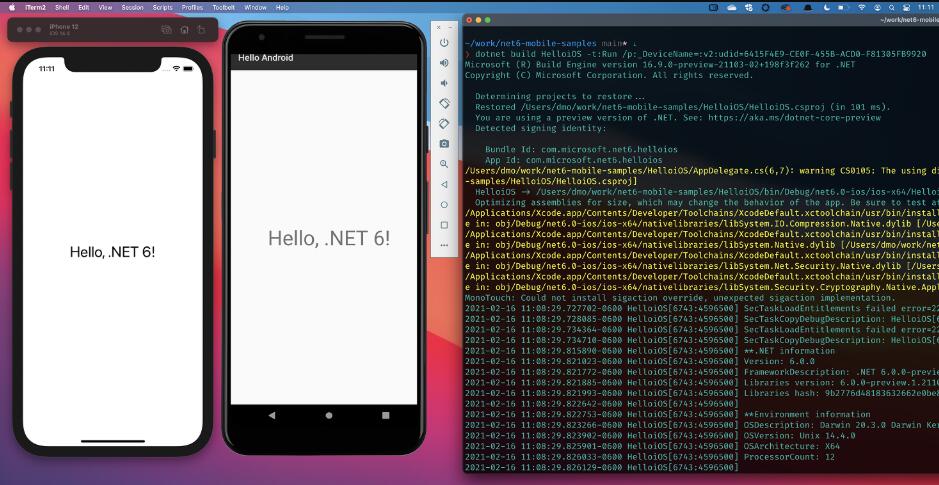Click the Hello, .NET 6! label on iPhone
The height and width of the screenshot is (485, 939).
click(113, 252)
